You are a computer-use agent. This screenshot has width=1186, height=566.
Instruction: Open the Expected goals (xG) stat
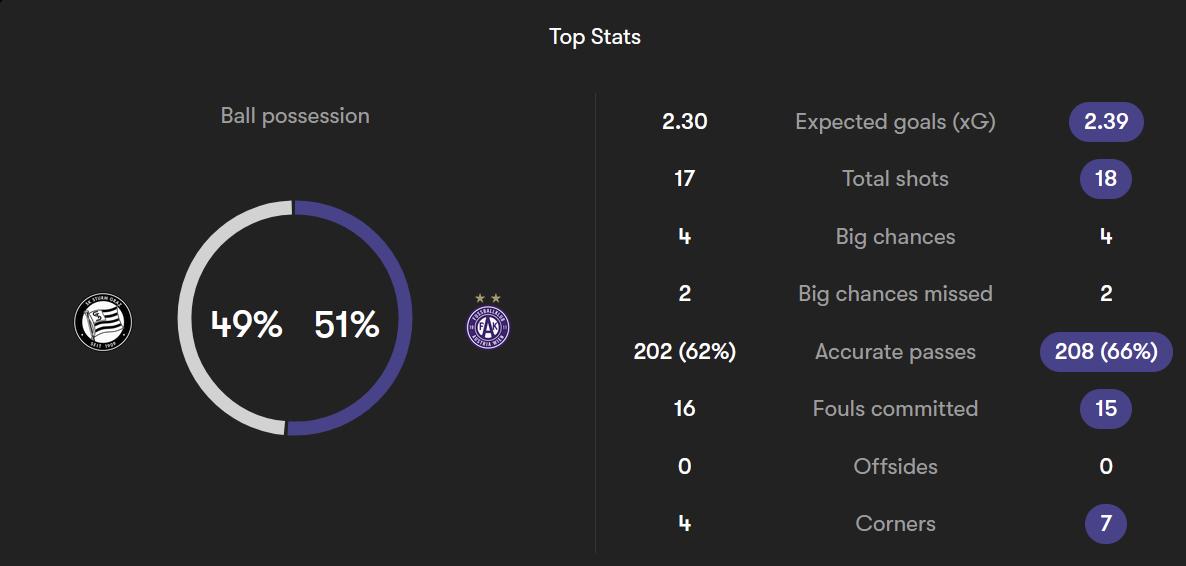click(895, 122)
